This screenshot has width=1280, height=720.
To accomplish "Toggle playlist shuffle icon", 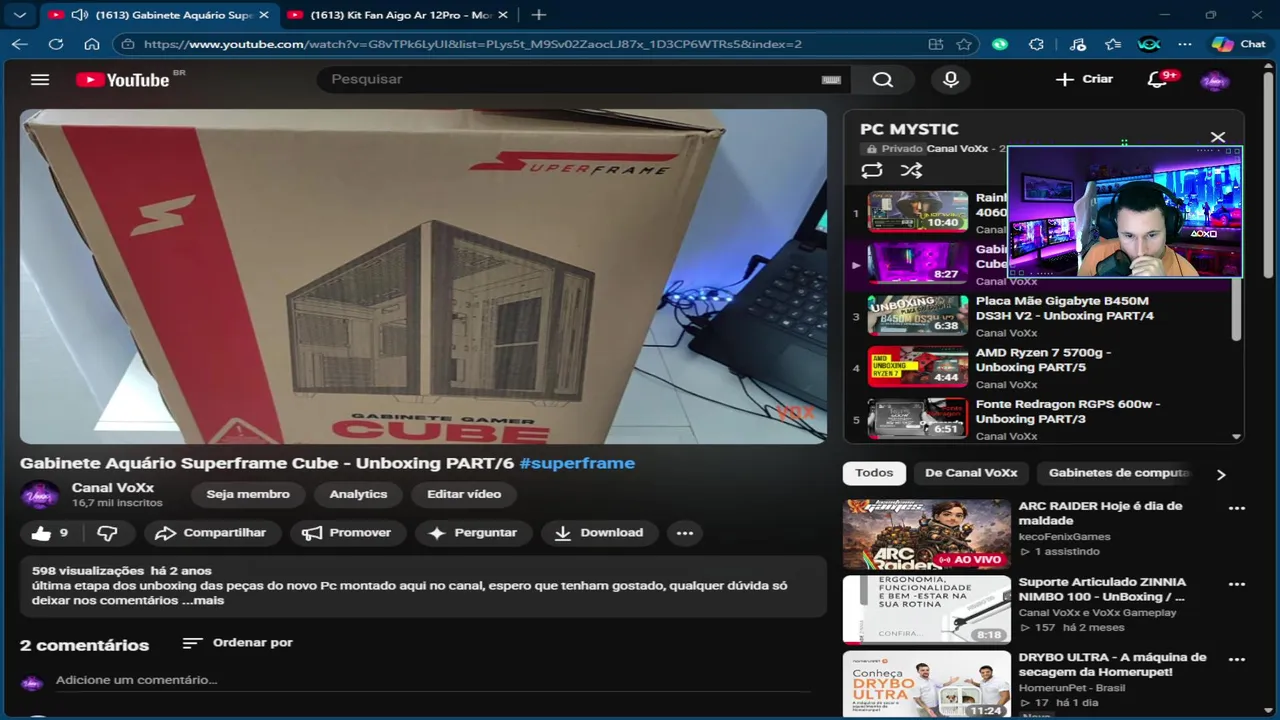I will (x=911, y=170).
